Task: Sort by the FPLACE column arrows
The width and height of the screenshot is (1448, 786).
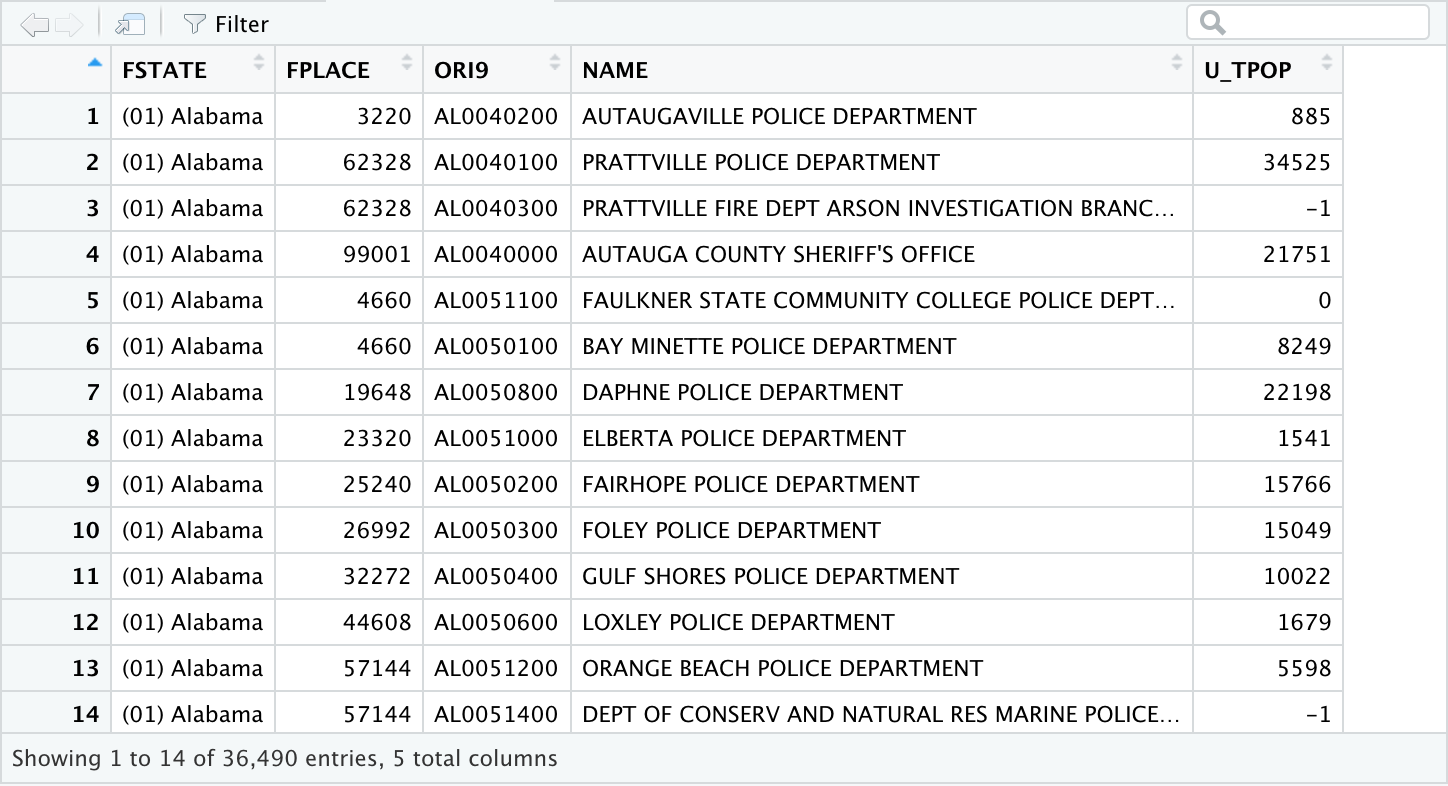Action: tap(407, 64)
